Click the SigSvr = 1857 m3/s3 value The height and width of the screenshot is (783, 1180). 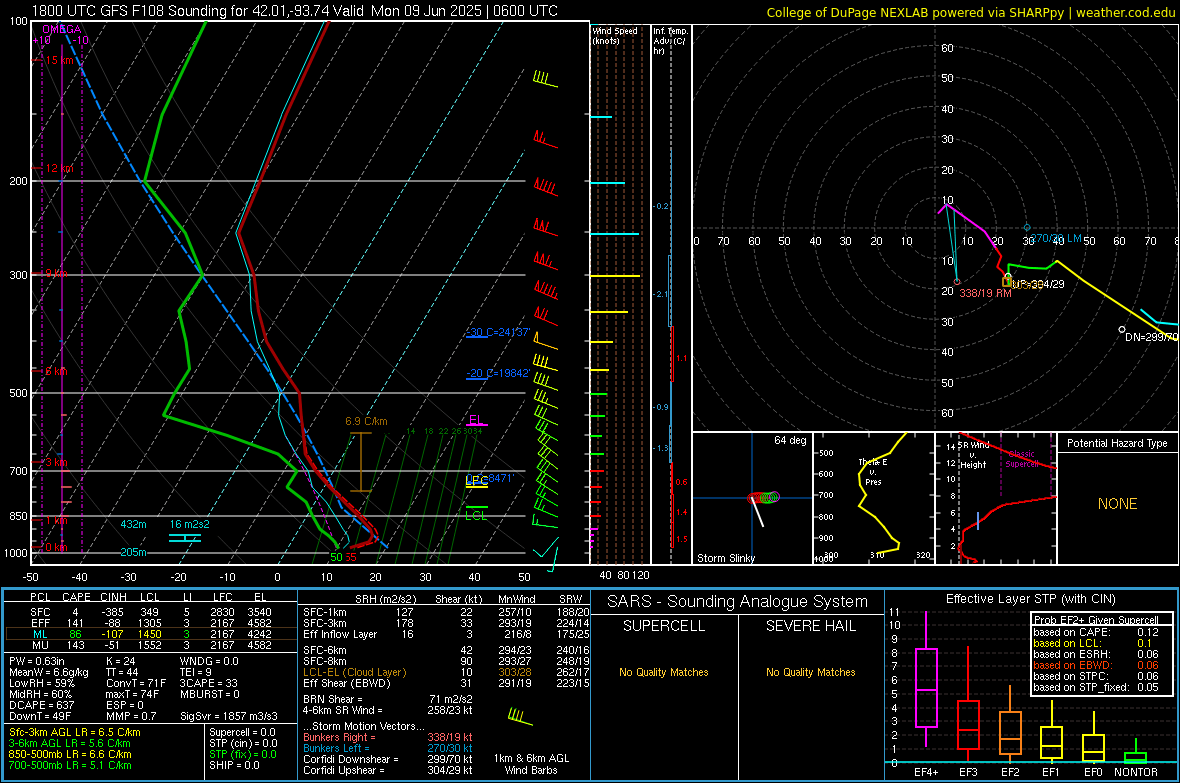click(x=229, y=716)
